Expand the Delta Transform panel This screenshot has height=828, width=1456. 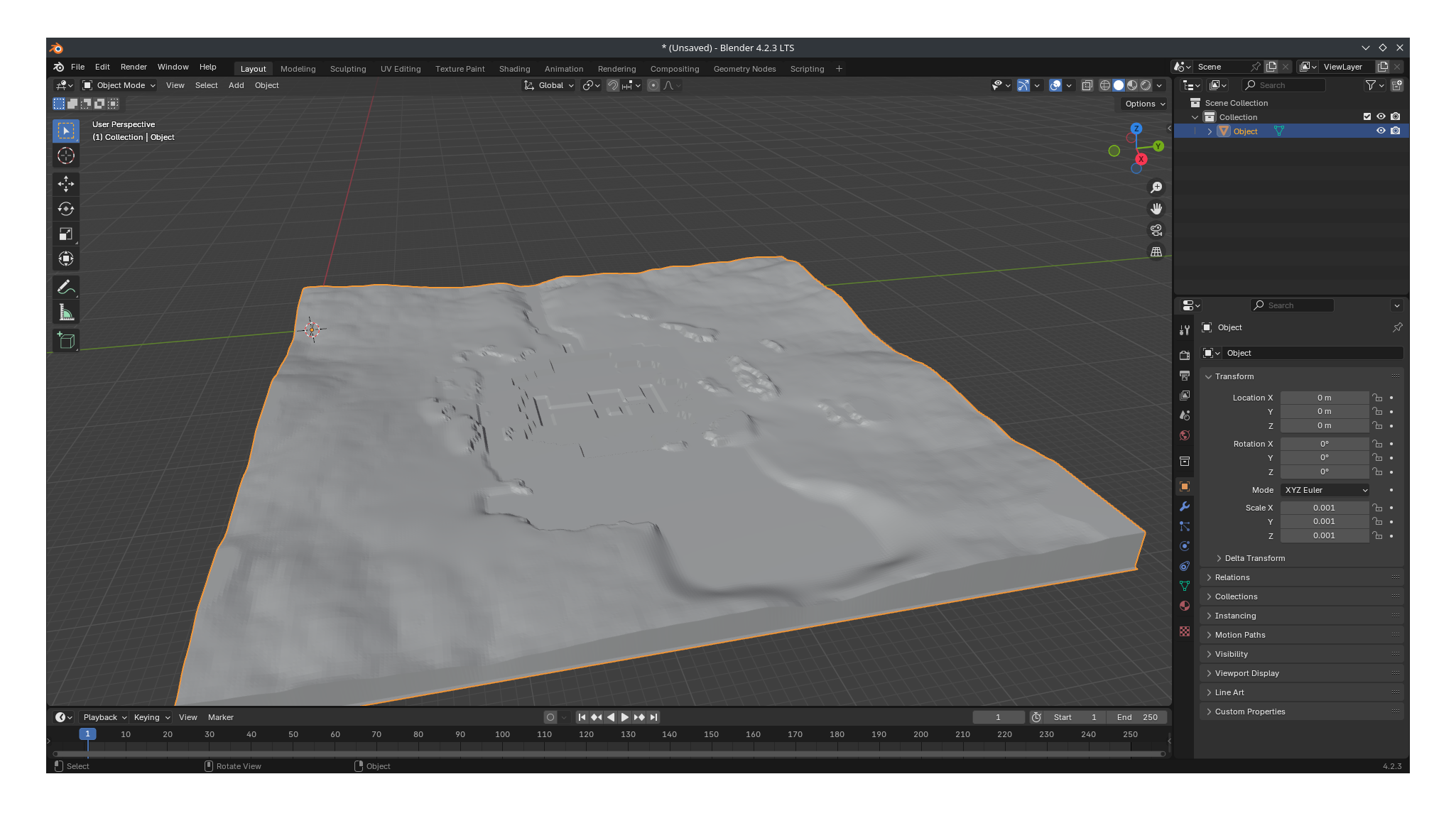(x=1254, y=558)
